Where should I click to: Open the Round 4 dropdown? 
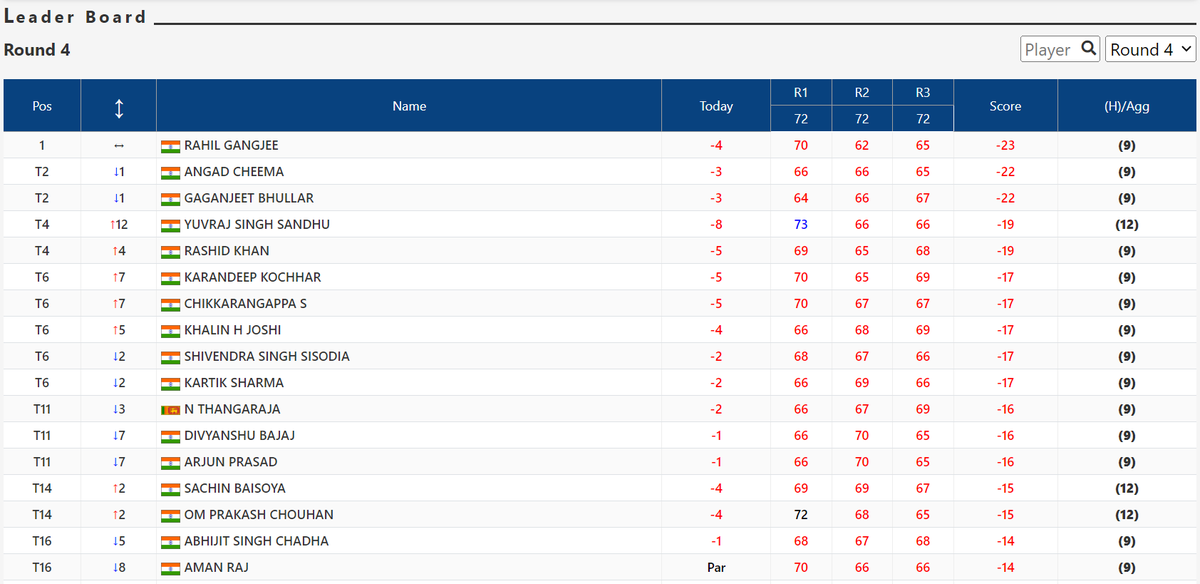(x=1151, y=49)
